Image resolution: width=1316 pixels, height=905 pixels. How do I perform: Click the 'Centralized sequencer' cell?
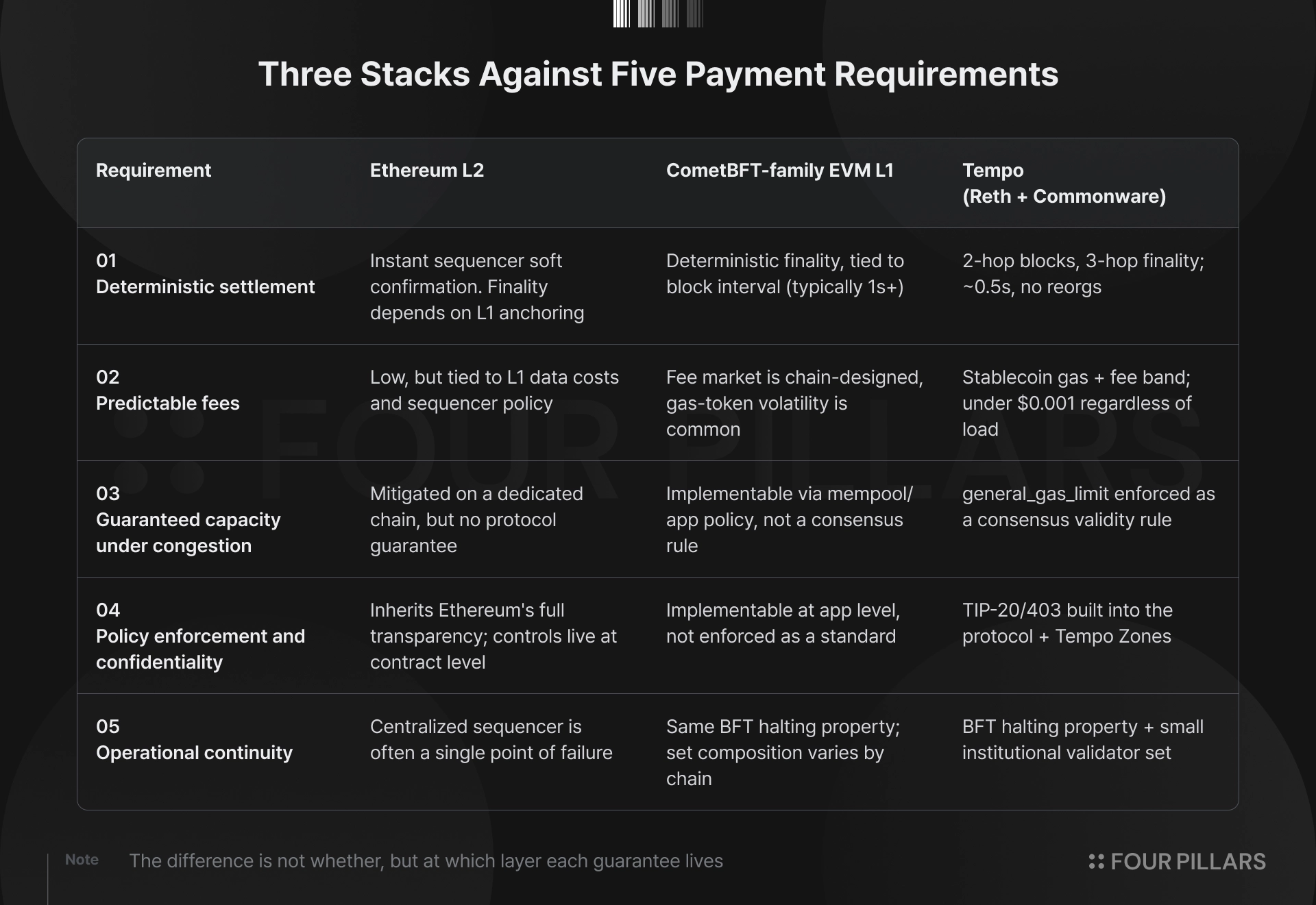[x=491, y=740]
